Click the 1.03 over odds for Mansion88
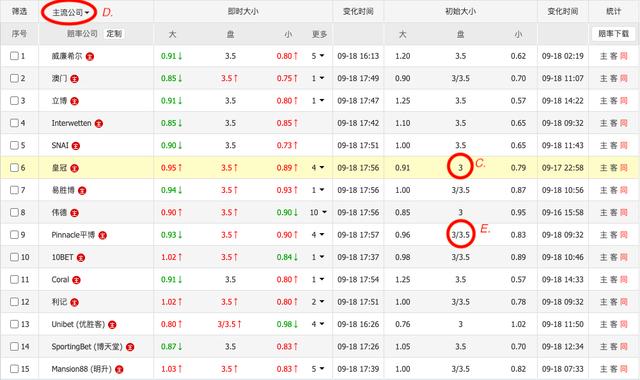This screenshot has height=380, width=640. pos(169,369)
